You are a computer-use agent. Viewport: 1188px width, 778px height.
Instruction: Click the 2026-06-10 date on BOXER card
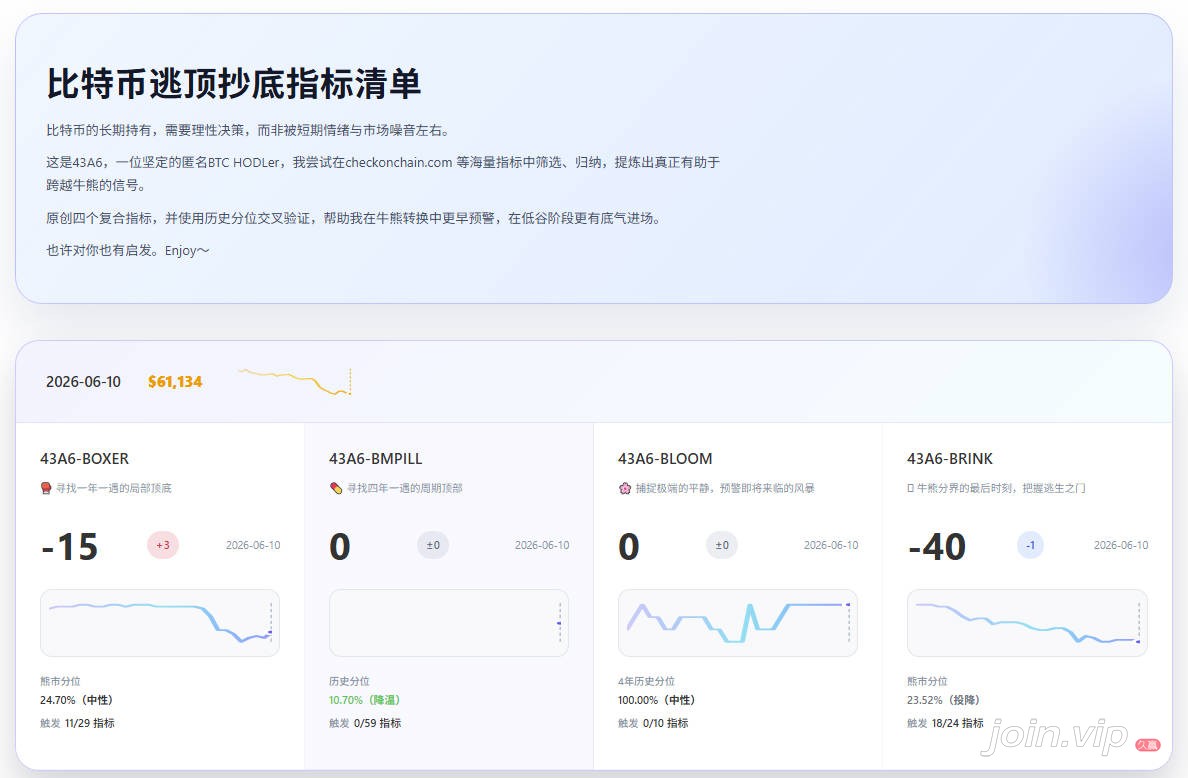point(253,545)
